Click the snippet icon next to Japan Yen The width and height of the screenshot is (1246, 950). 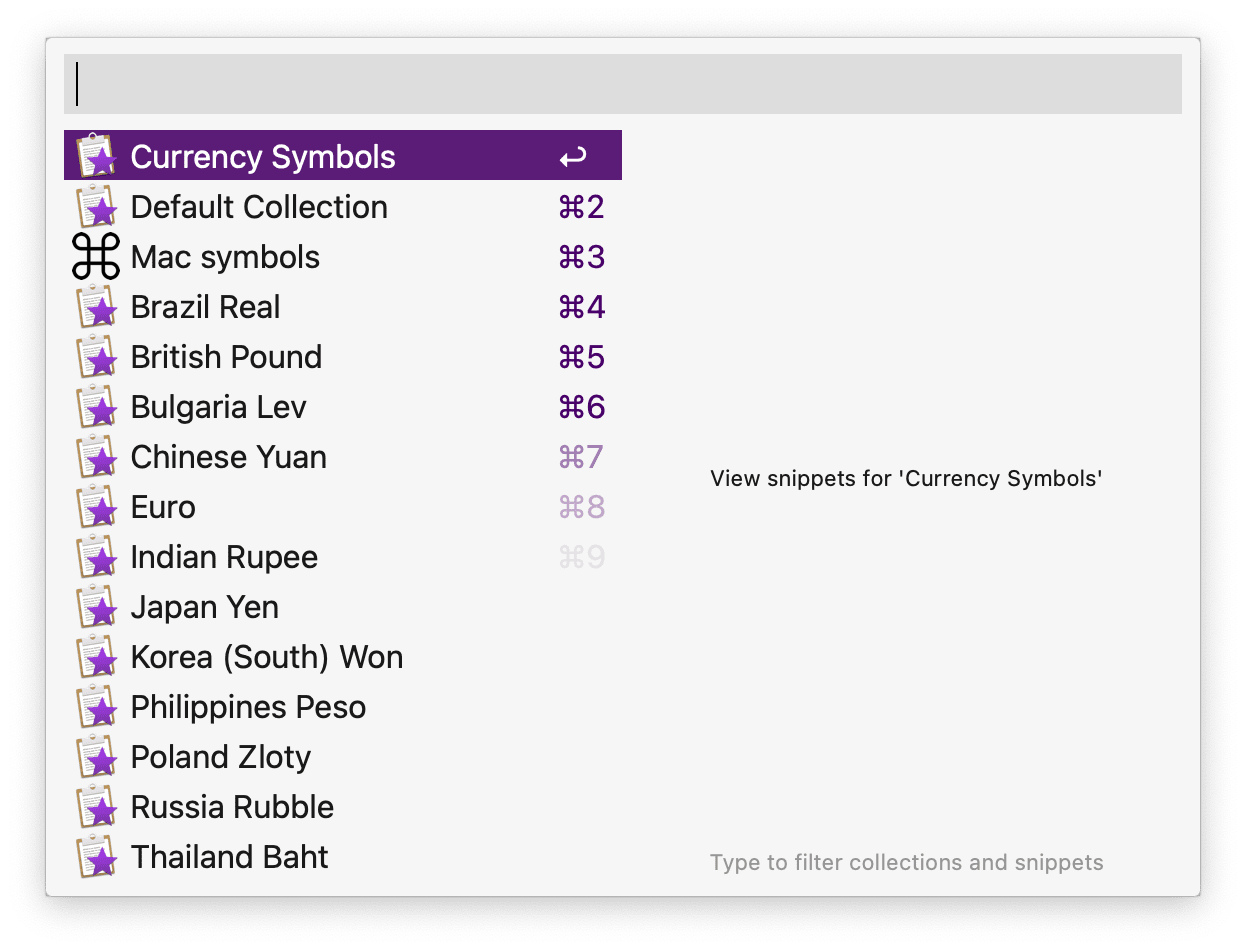pos(96,606)
